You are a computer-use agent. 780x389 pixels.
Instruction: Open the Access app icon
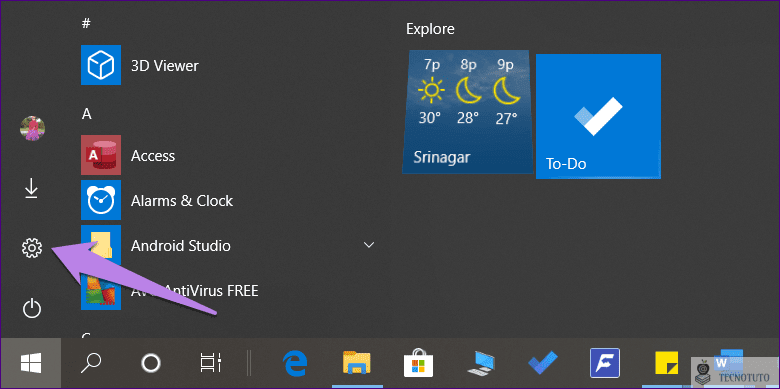[101, 155]
